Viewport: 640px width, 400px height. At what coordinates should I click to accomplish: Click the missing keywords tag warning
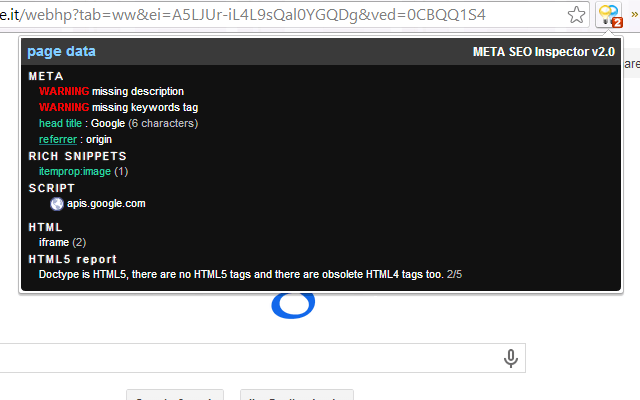click(118, 107)
